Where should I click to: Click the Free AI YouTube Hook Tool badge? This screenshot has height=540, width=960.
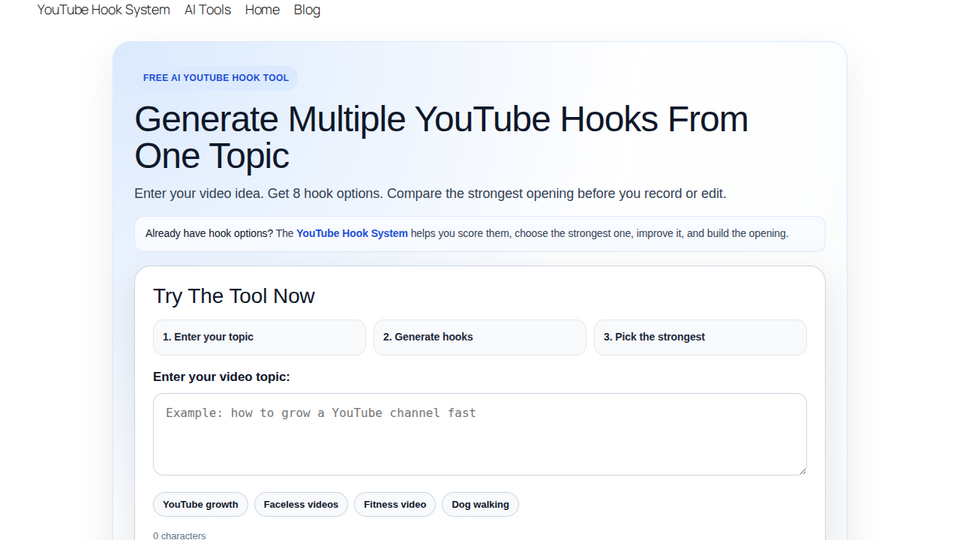pos(216,78)
